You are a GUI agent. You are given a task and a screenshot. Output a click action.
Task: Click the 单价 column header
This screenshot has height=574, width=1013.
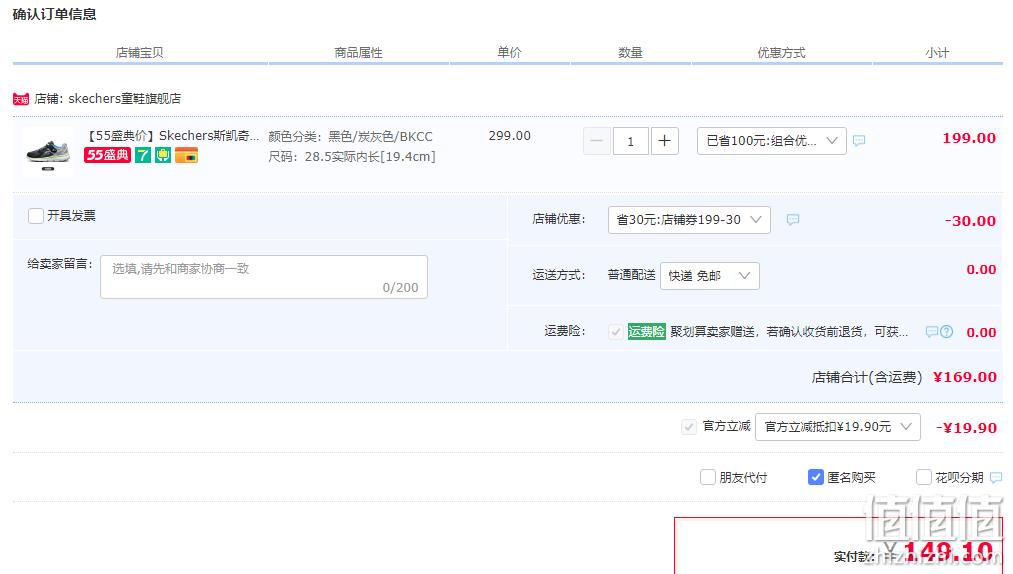(509, 53)
